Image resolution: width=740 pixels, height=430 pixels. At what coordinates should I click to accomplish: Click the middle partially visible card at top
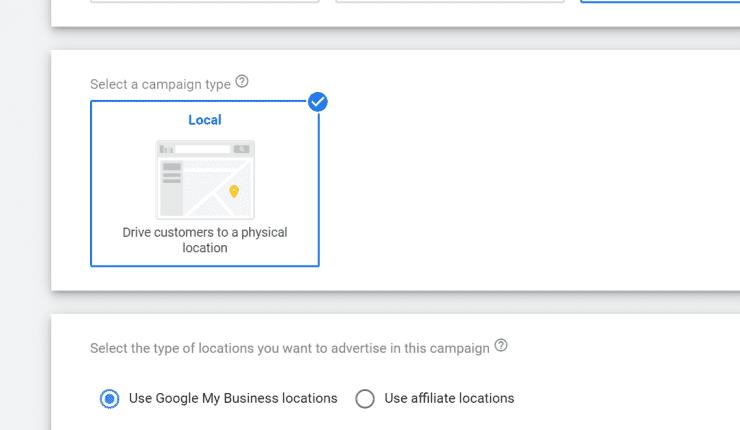click(x=450, y=1)
